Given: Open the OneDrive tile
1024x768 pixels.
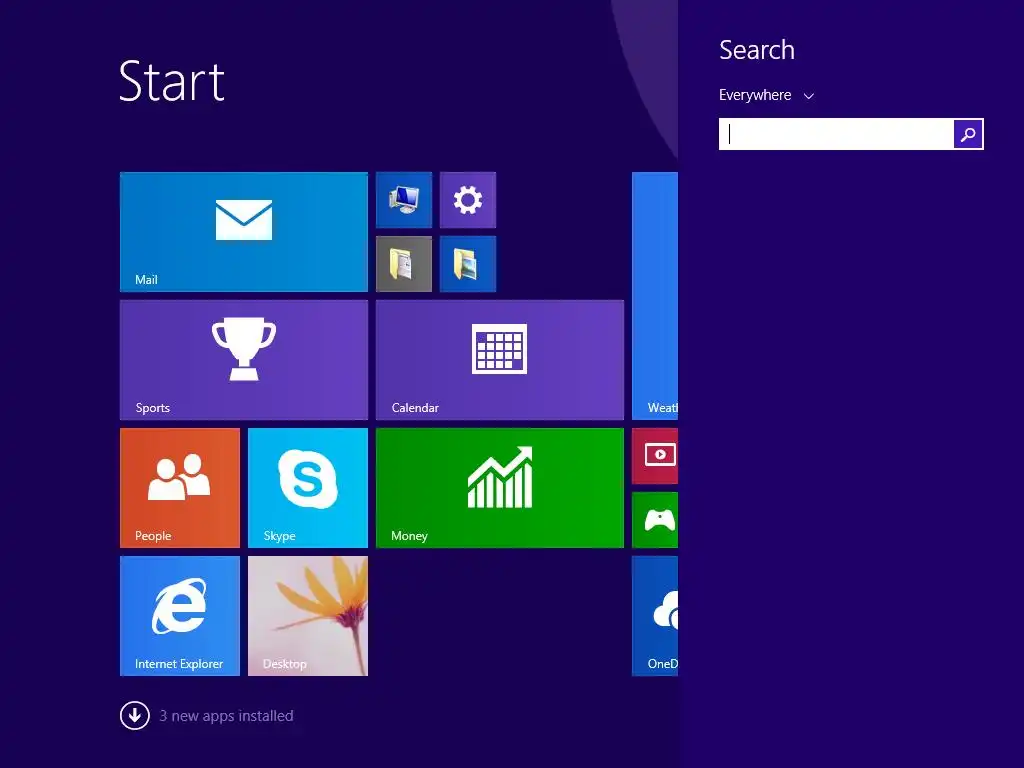Looking at the screenshot, I should click(x=655, y=616).
